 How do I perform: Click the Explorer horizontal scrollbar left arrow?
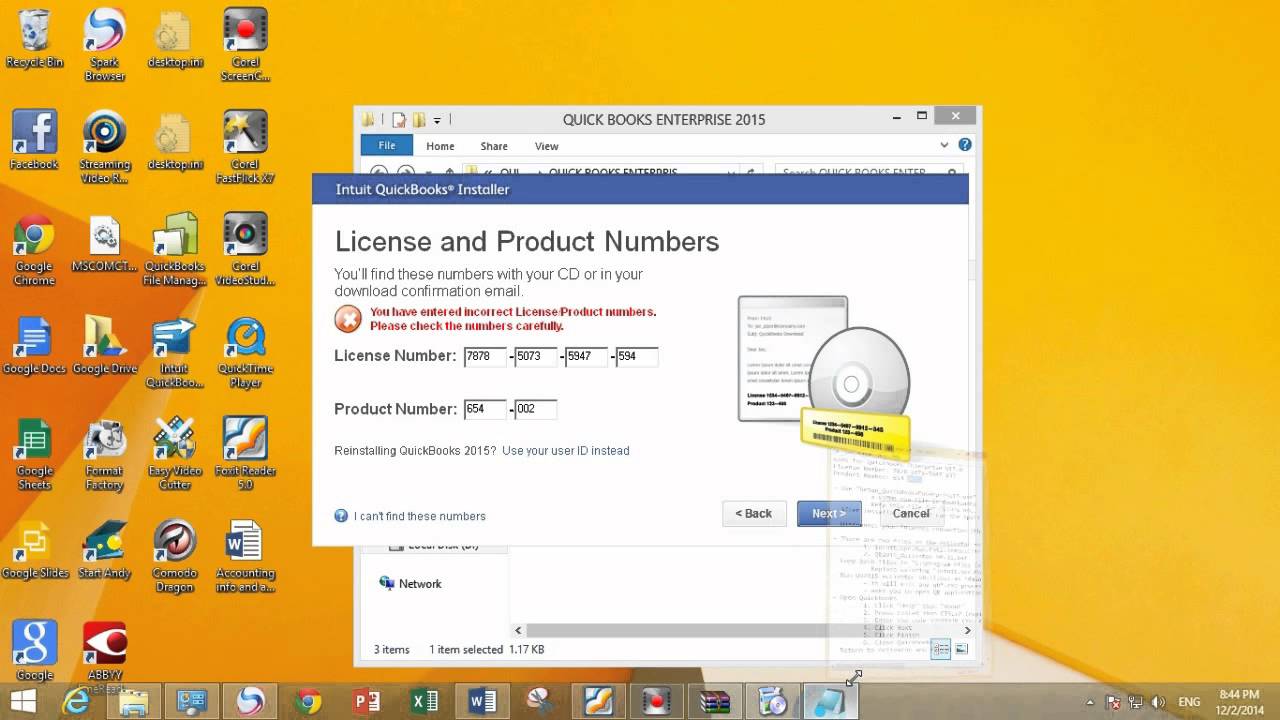click(x=518, y=631)
